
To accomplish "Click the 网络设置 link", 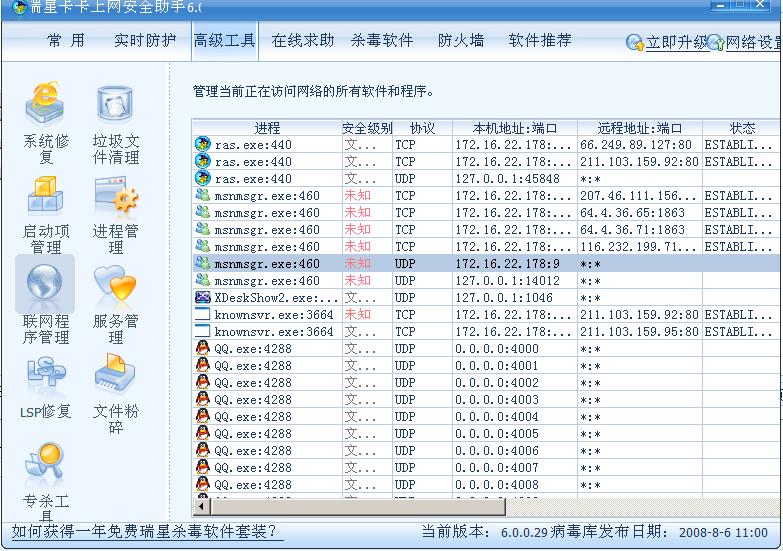I will pos(754,42).
